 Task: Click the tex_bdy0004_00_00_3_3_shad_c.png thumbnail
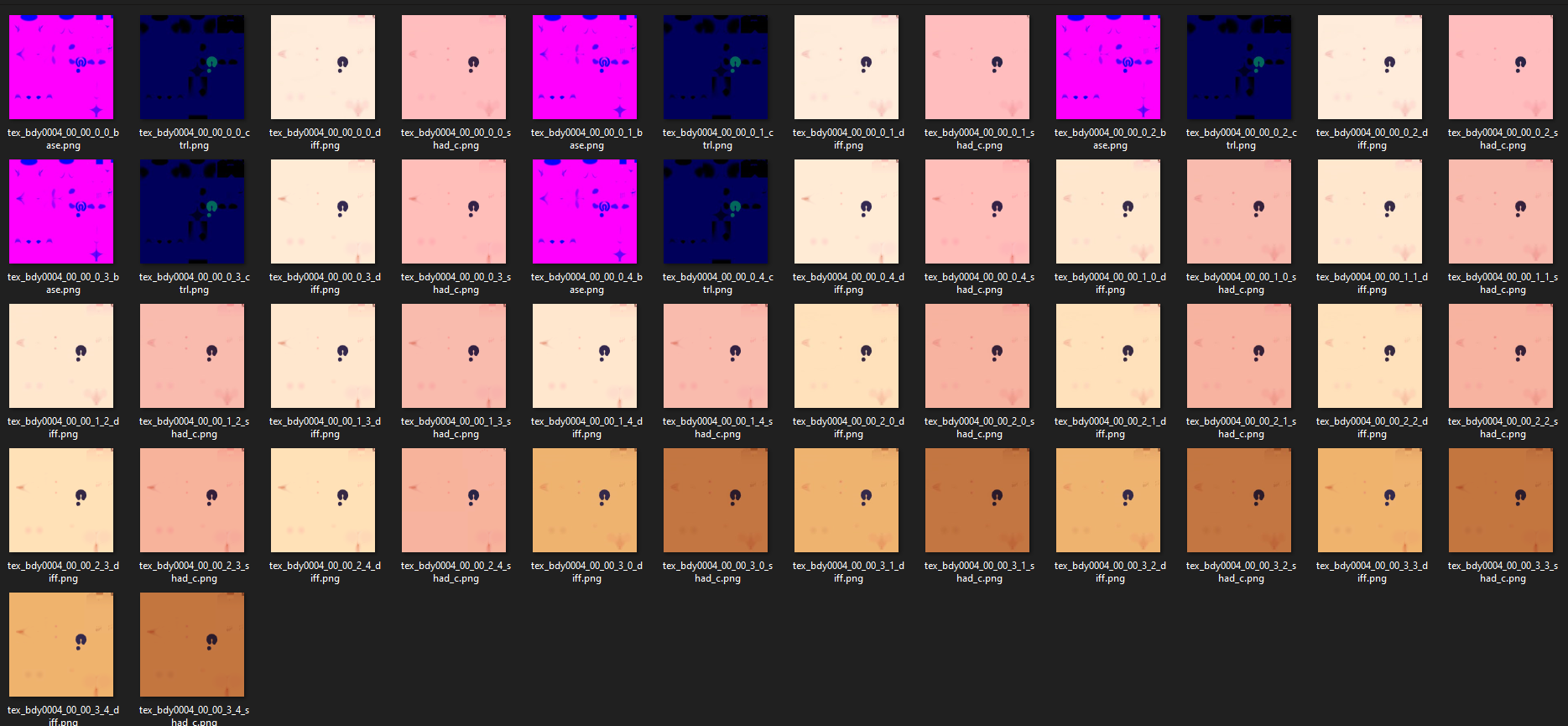1501,500
